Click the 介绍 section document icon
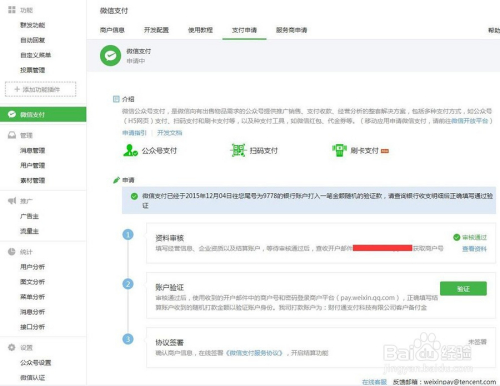The width and height of the screenshot is (500, 386). click(116, 99)
